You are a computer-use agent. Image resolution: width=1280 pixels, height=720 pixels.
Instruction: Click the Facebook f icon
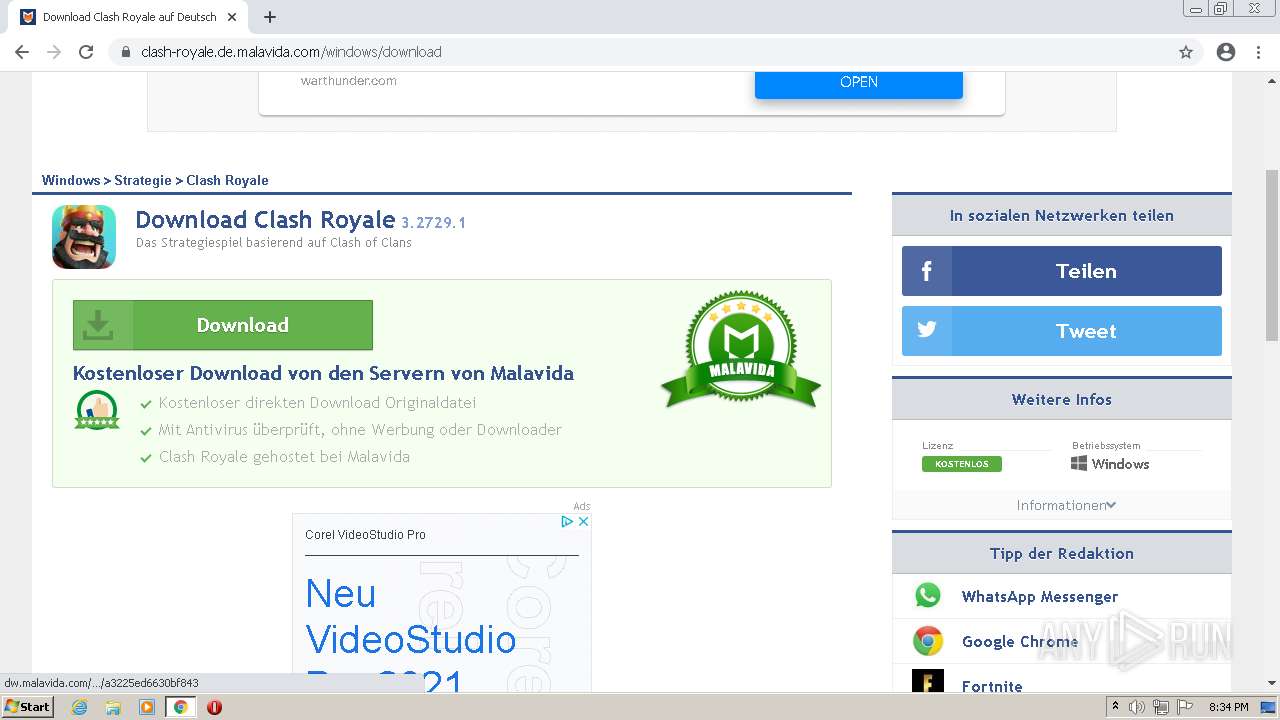[x=927, y=271]
